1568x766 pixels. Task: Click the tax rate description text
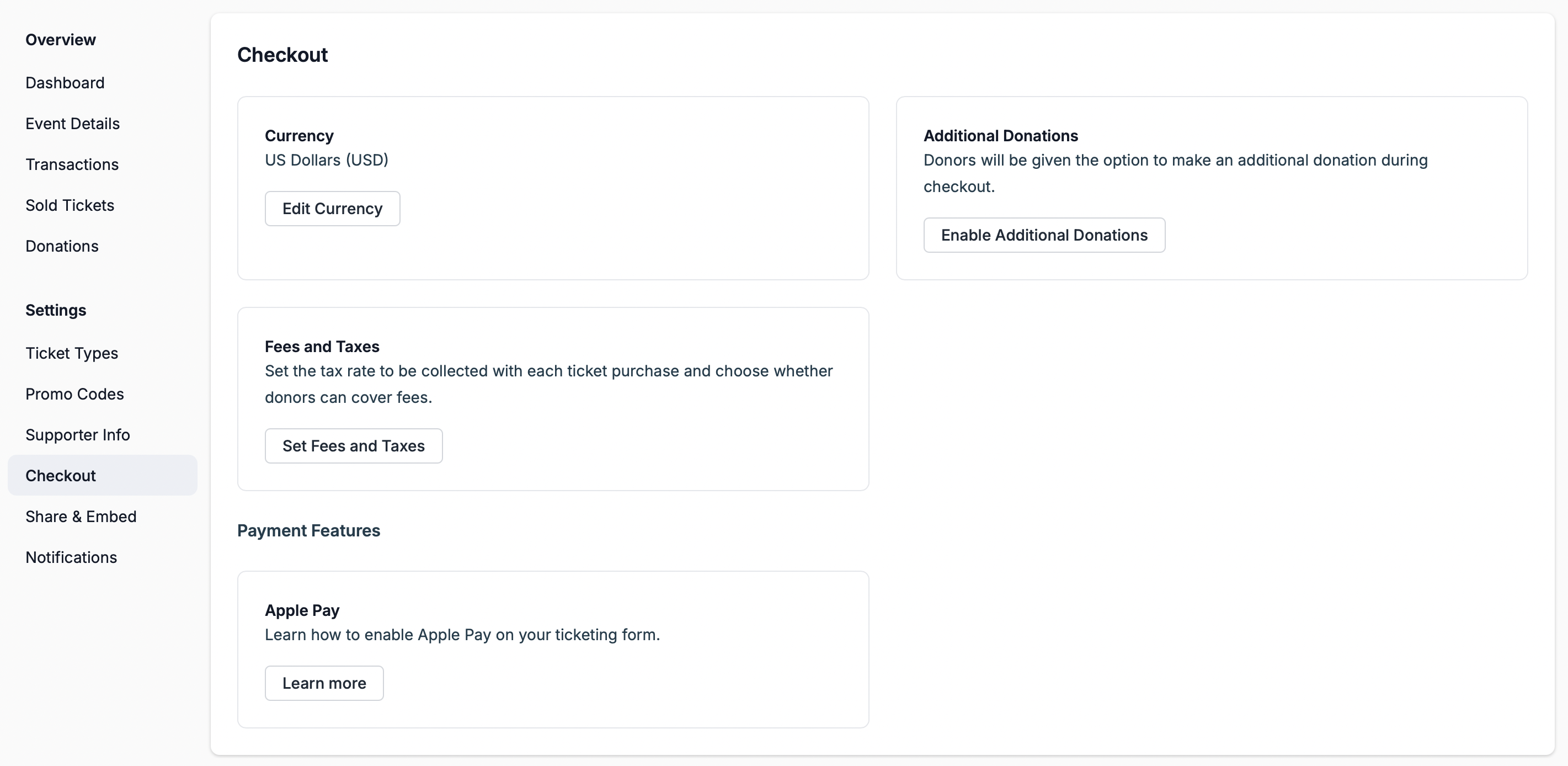pos(548,384)
